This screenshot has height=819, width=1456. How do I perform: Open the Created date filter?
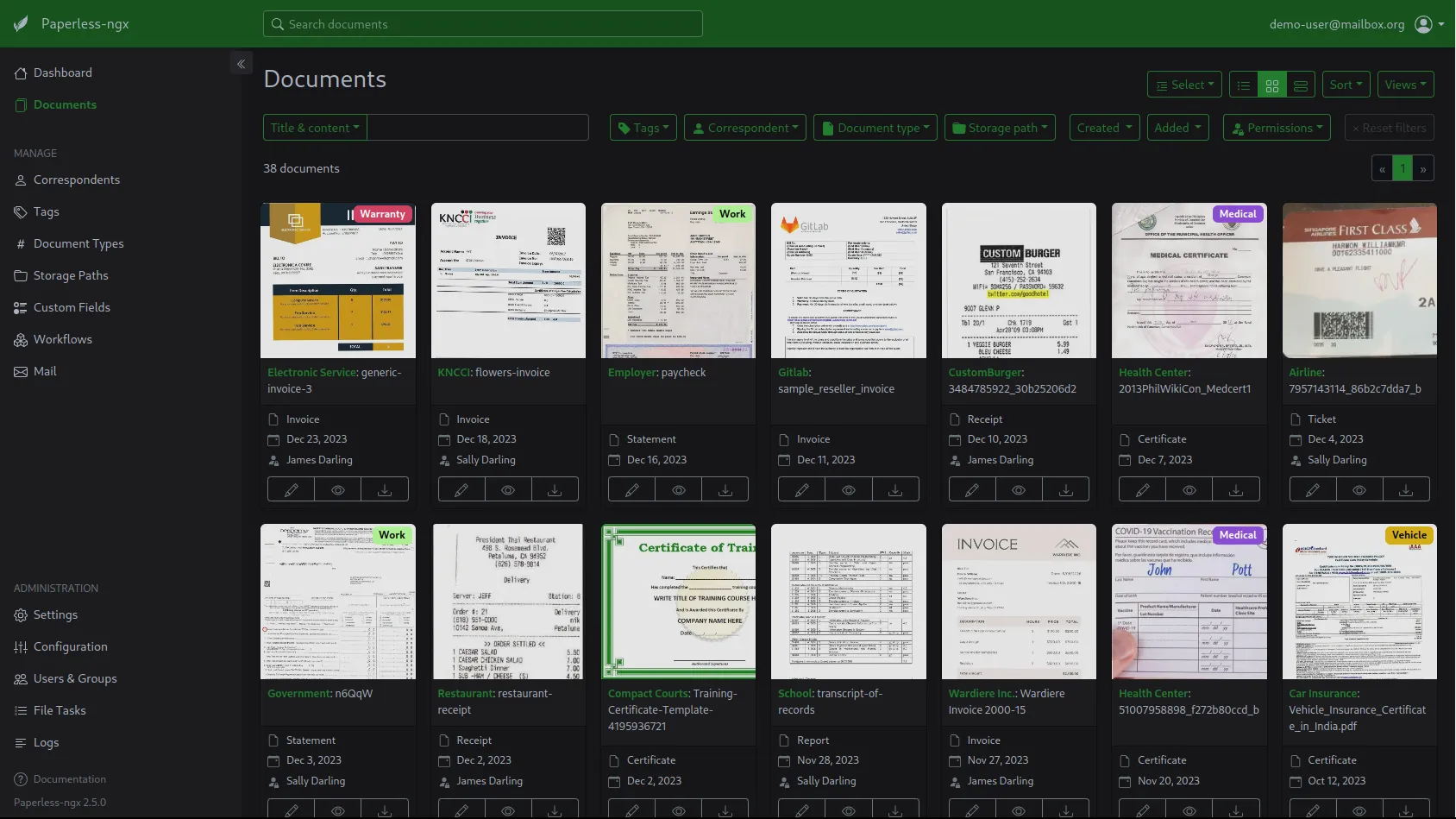(1103, 127)
